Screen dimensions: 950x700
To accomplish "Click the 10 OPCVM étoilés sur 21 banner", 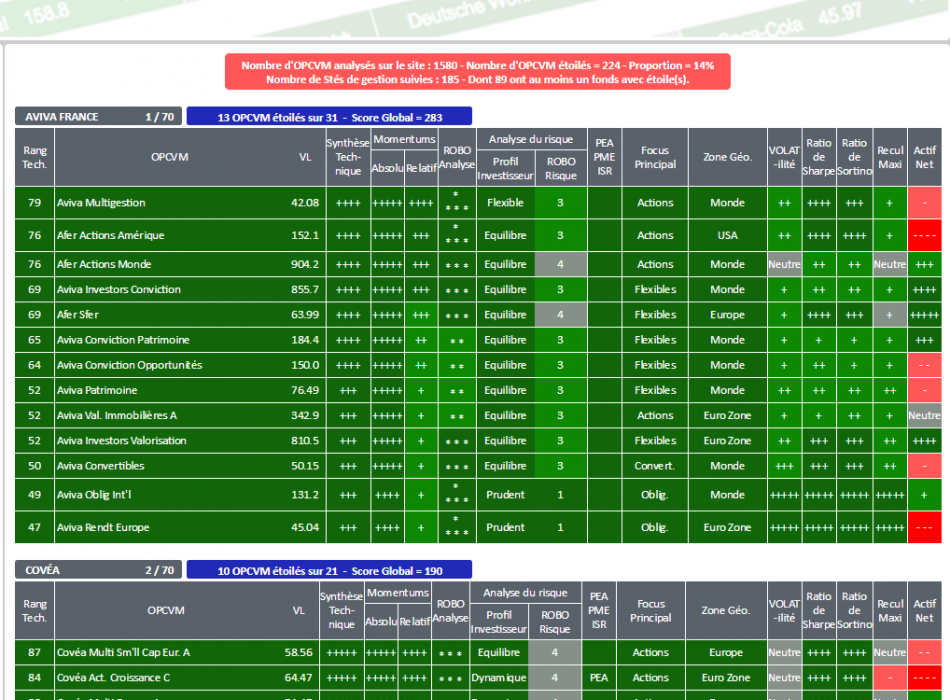I will click(329, 570).
